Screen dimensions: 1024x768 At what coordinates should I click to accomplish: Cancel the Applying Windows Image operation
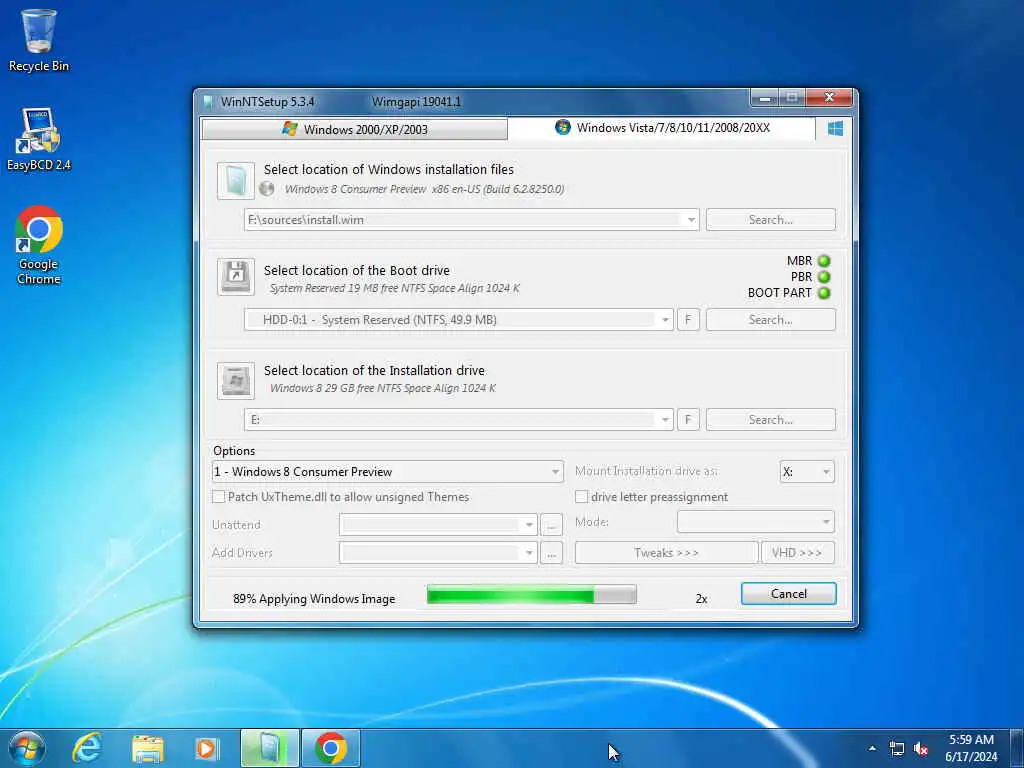coord(788,594)
